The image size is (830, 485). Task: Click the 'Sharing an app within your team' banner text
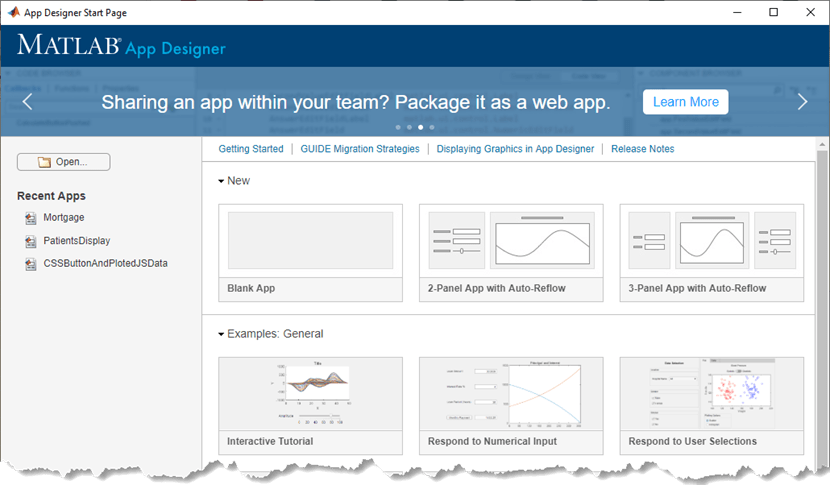point(356,102)
